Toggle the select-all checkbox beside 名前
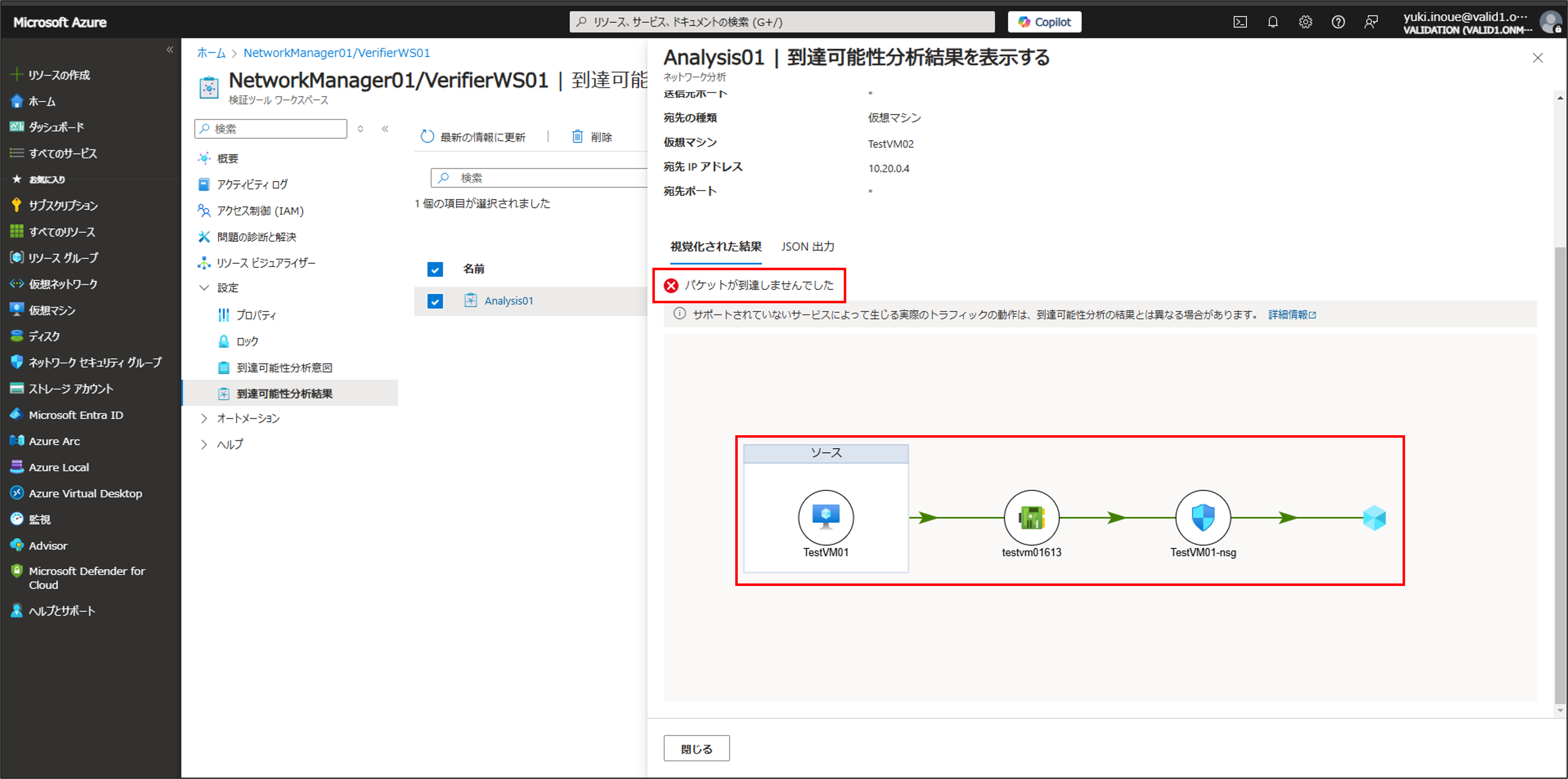This screenshot has width=1568, height=779. tap(435, 269)
